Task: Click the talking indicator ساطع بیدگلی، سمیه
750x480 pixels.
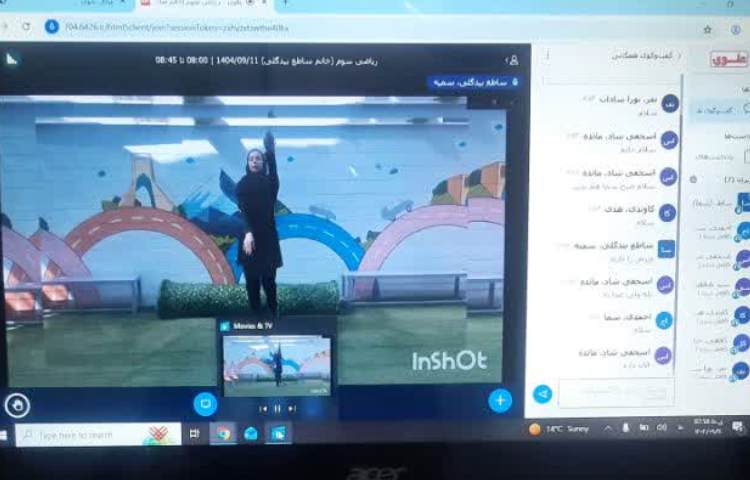Action: pyautogui.click(x=473, y=83)
